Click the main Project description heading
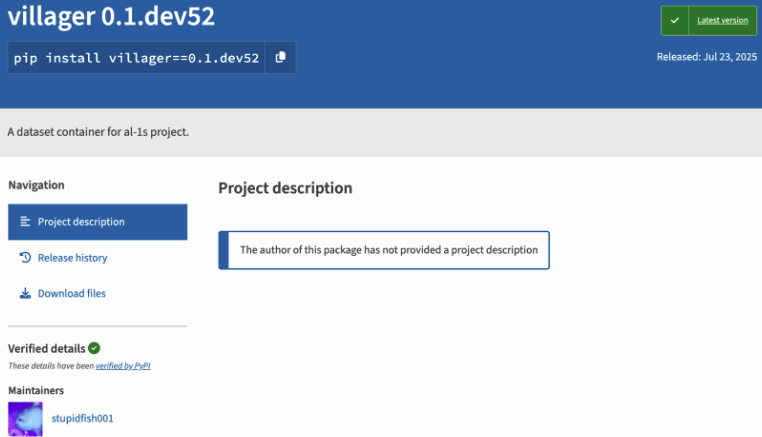This screenshot has width=762, height=437. click(x=285, y=188)
